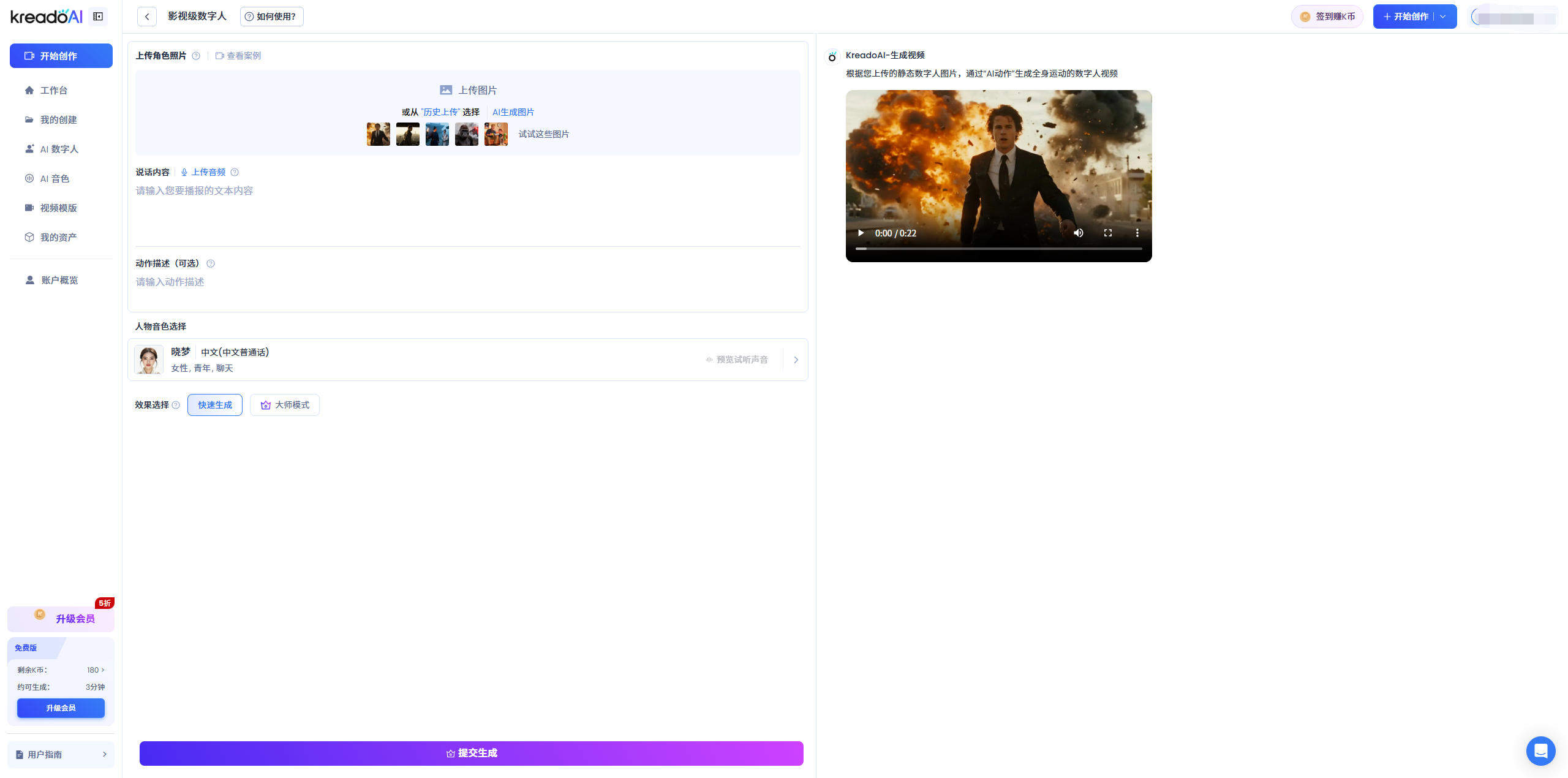Click the sidebar 开始创作 button

point(61,56)
